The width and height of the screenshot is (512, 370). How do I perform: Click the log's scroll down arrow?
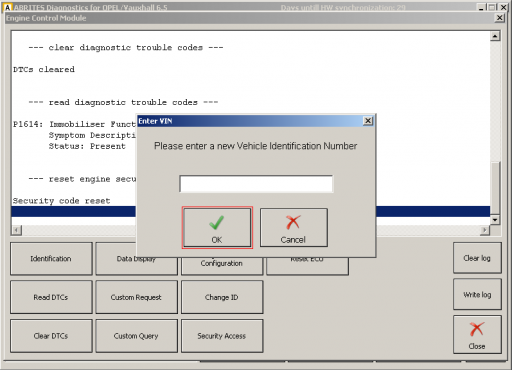[495, 220]
